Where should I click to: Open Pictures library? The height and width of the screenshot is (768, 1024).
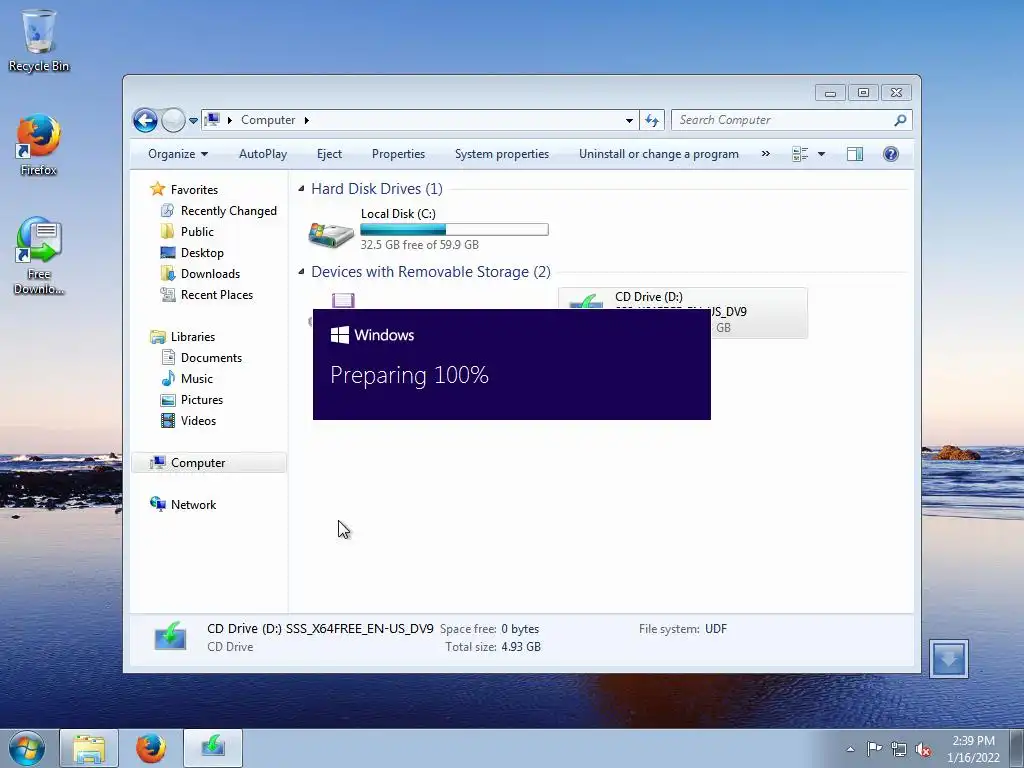[x=202, y=400]
